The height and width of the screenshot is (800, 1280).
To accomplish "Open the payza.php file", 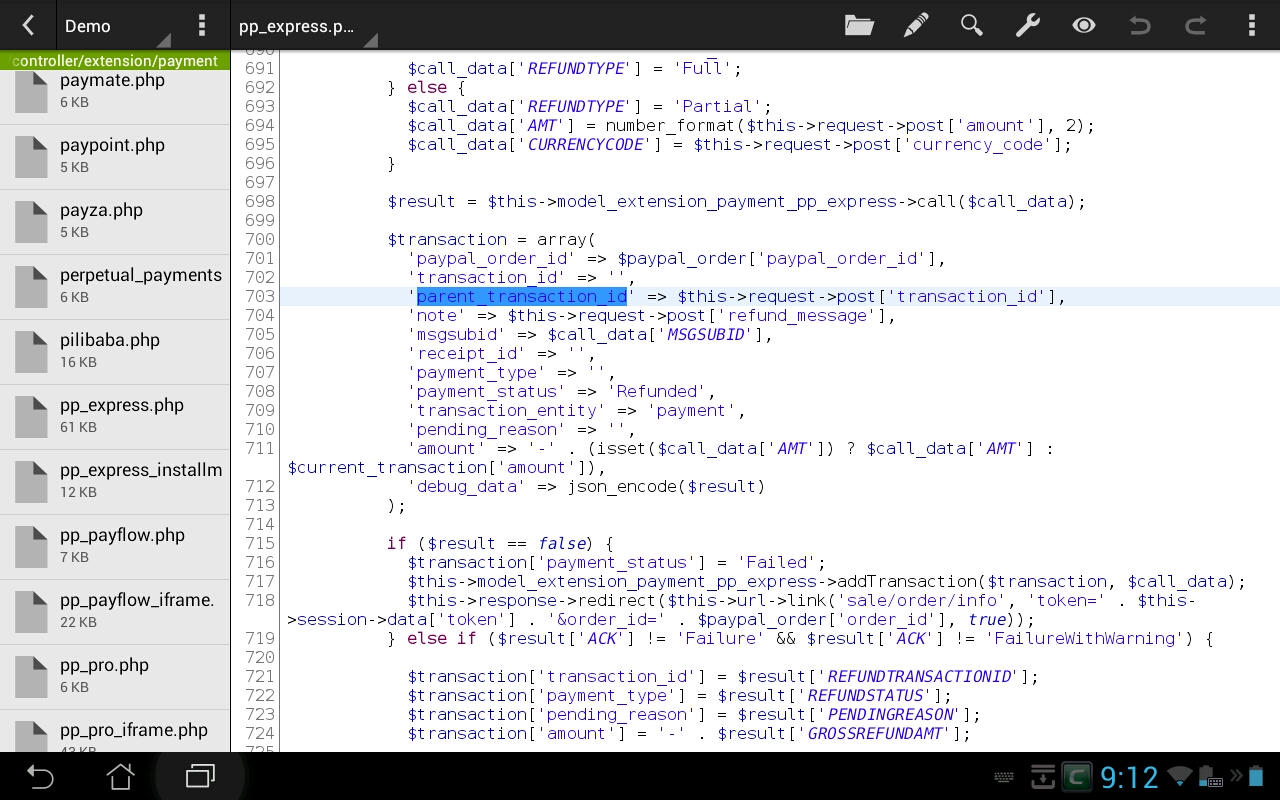I will pyautogui.click(x=115, y=221).
